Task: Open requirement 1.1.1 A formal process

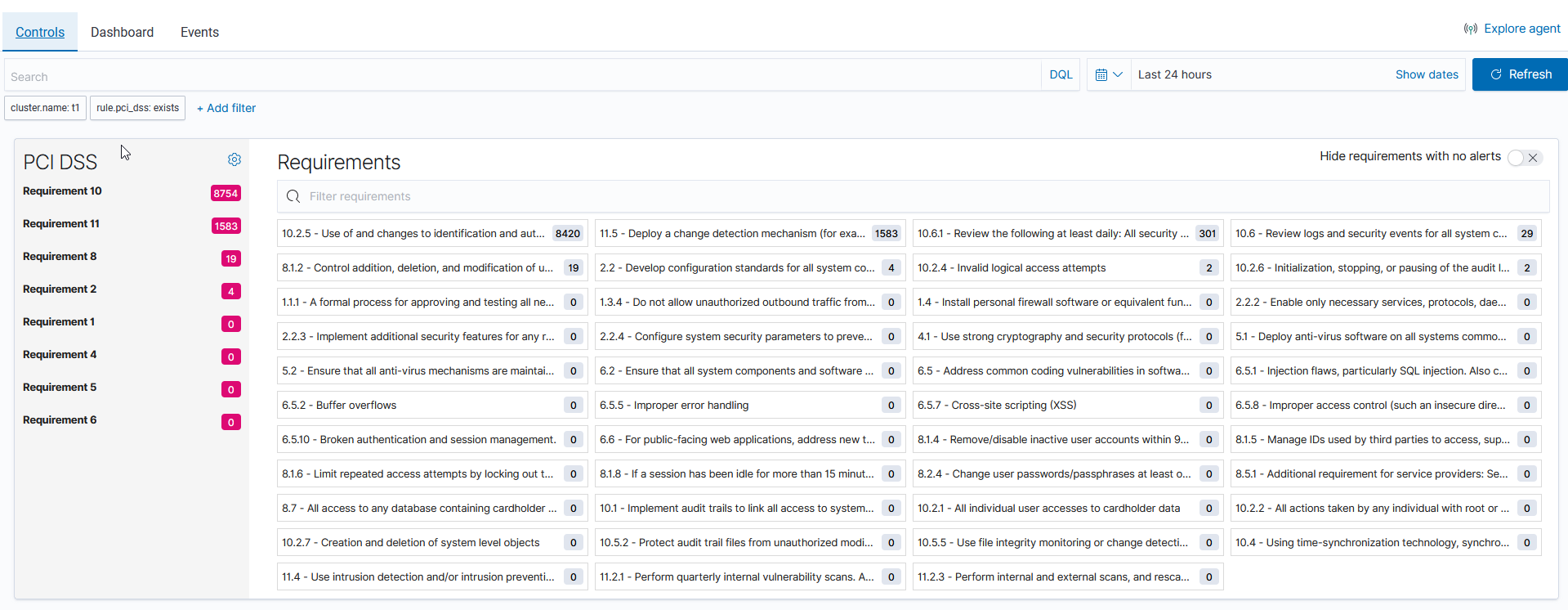Action: point(432,302)
